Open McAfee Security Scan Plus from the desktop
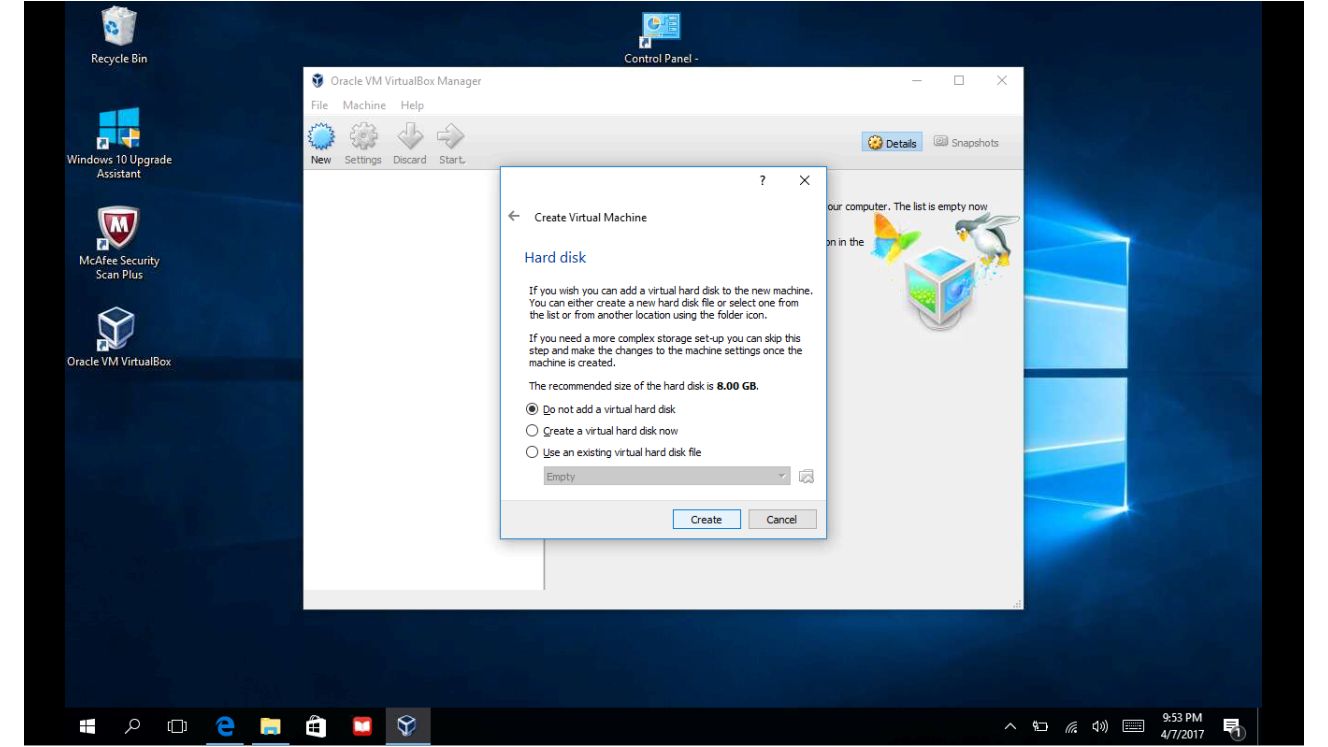The image size is (1328, 747). 117,228
